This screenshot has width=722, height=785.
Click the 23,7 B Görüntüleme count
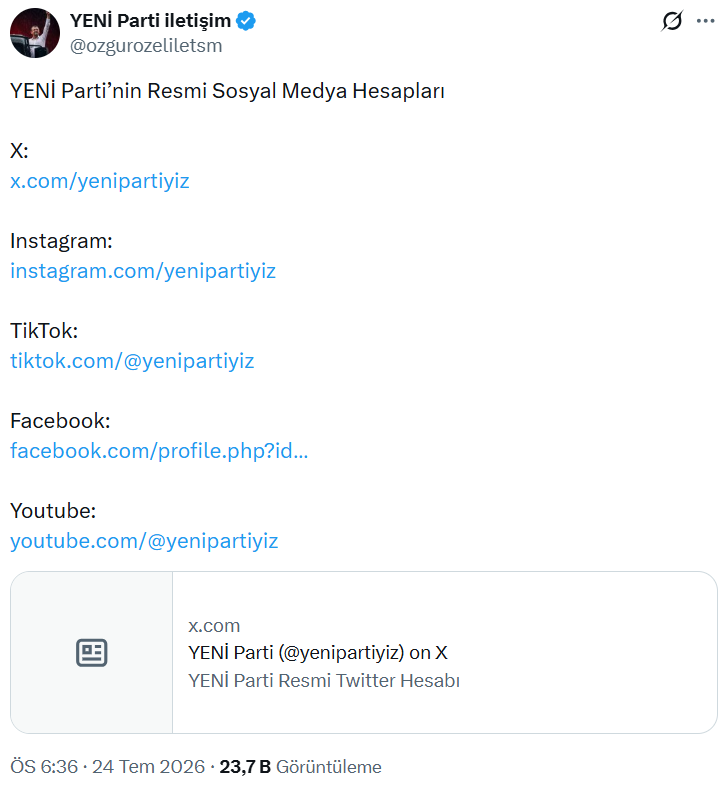(x=300, y=766)
